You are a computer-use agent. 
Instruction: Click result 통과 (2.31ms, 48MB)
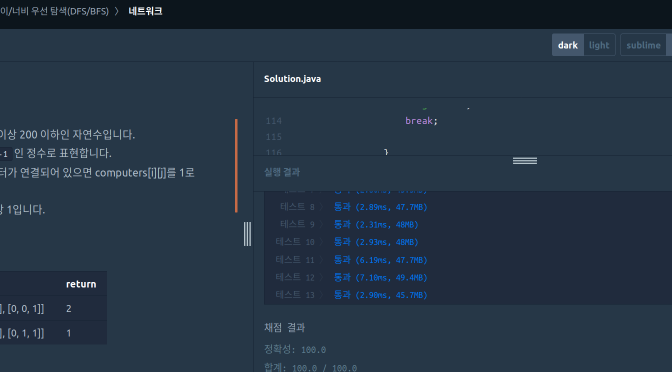point(376,225)
